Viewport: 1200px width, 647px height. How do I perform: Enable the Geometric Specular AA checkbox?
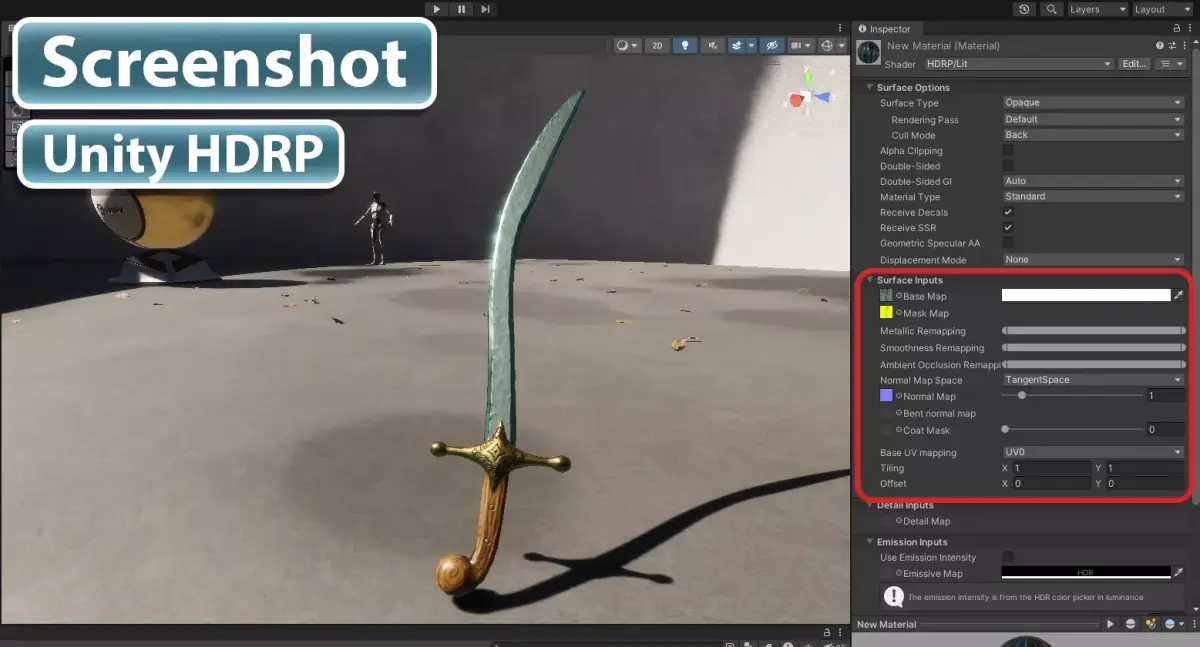1008,243
